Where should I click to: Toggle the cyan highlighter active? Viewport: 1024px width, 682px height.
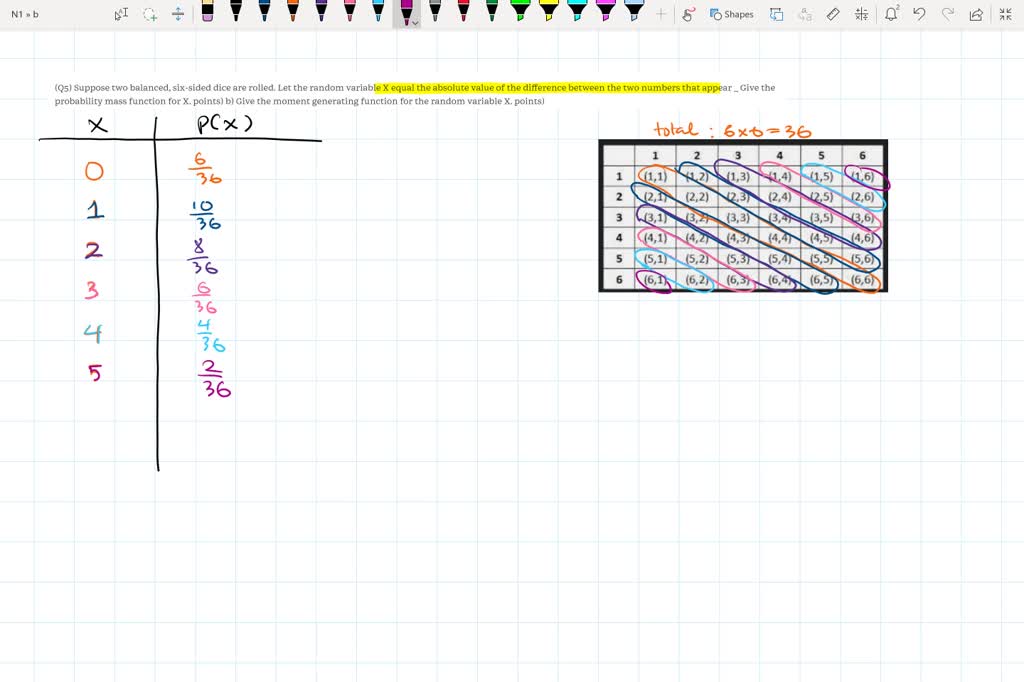[x=578, y=14]
